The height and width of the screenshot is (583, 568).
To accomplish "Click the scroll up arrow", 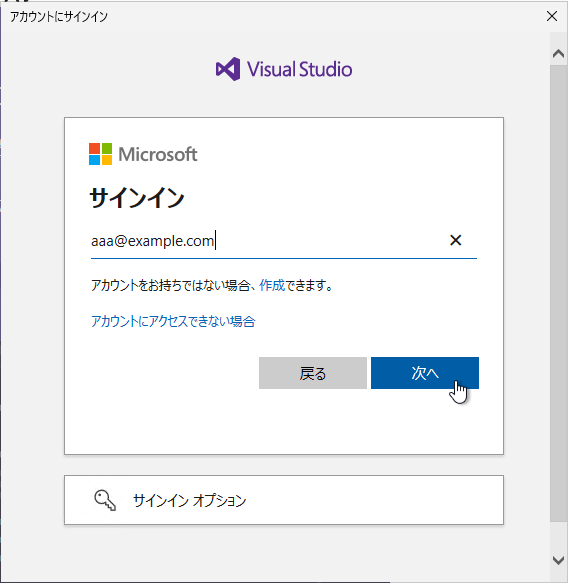I will point(558,54).
